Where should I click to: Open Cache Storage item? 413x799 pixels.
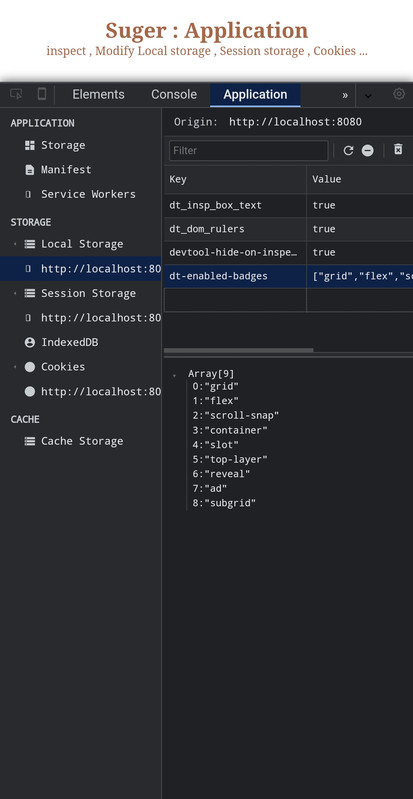click(82, 441)
